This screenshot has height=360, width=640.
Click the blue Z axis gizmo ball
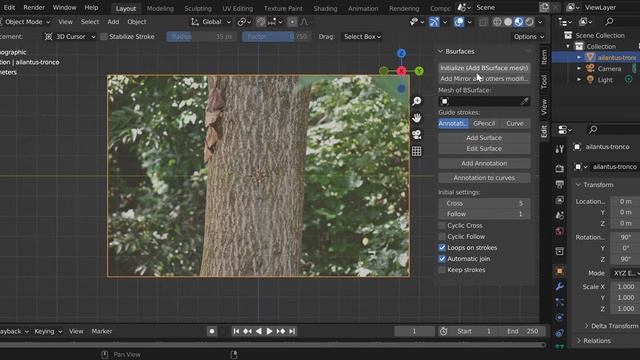402,53
